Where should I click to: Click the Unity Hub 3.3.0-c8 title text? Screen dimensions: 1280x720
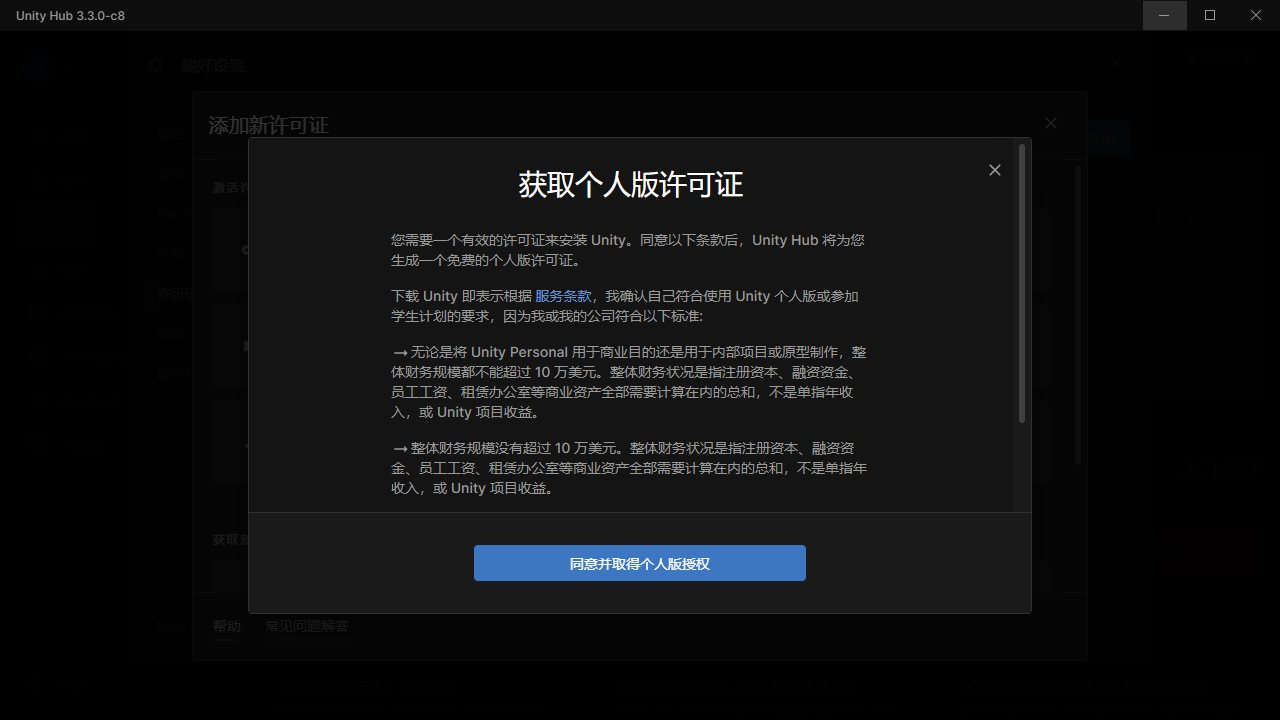coord(70,16)
